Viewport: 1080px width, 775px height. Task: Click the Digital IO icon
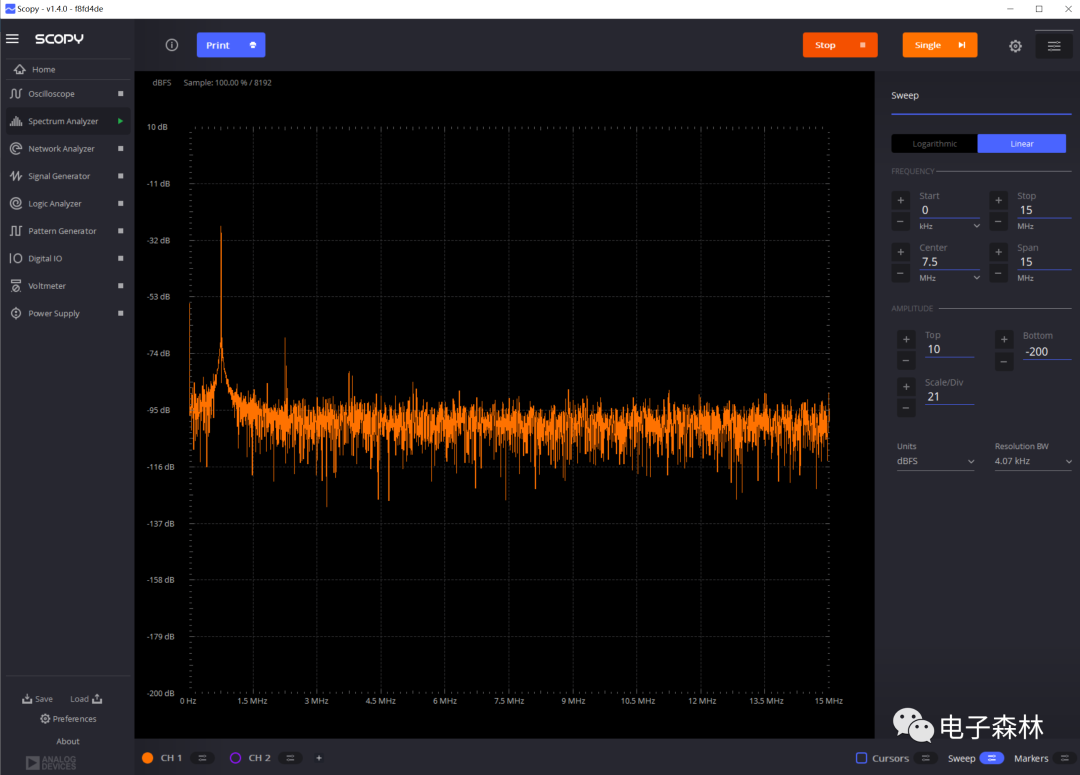[x=16, y=258]
